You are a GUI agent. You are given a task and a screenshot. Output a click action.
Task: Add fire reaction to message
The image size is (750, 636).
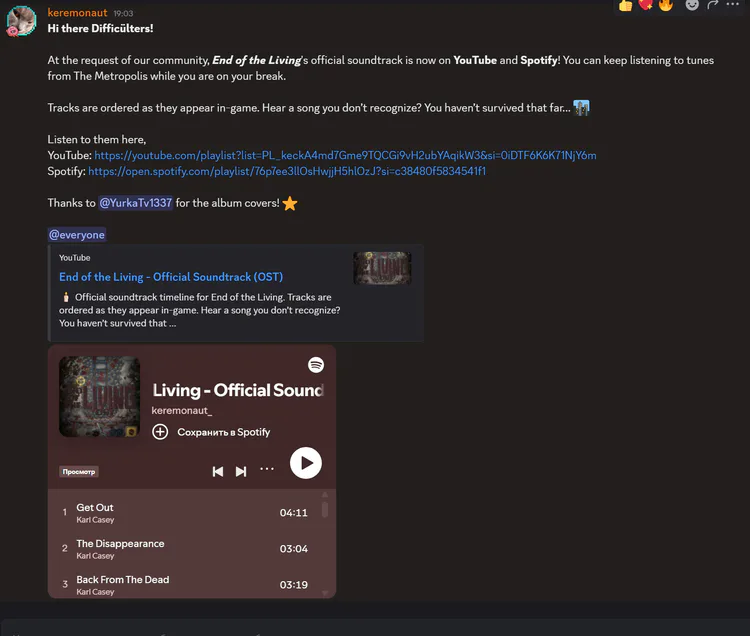[666, 5]
